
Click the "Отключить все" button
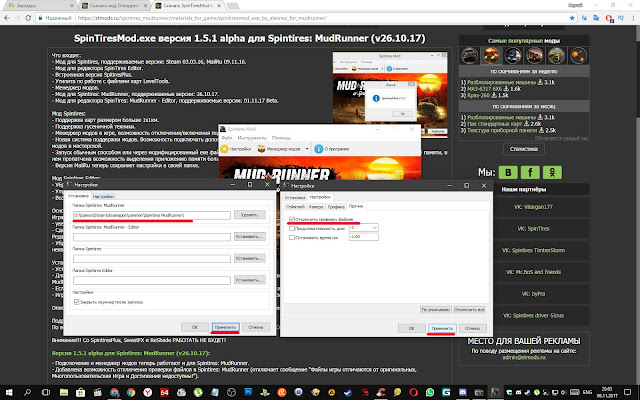click(x=469, y=310)
